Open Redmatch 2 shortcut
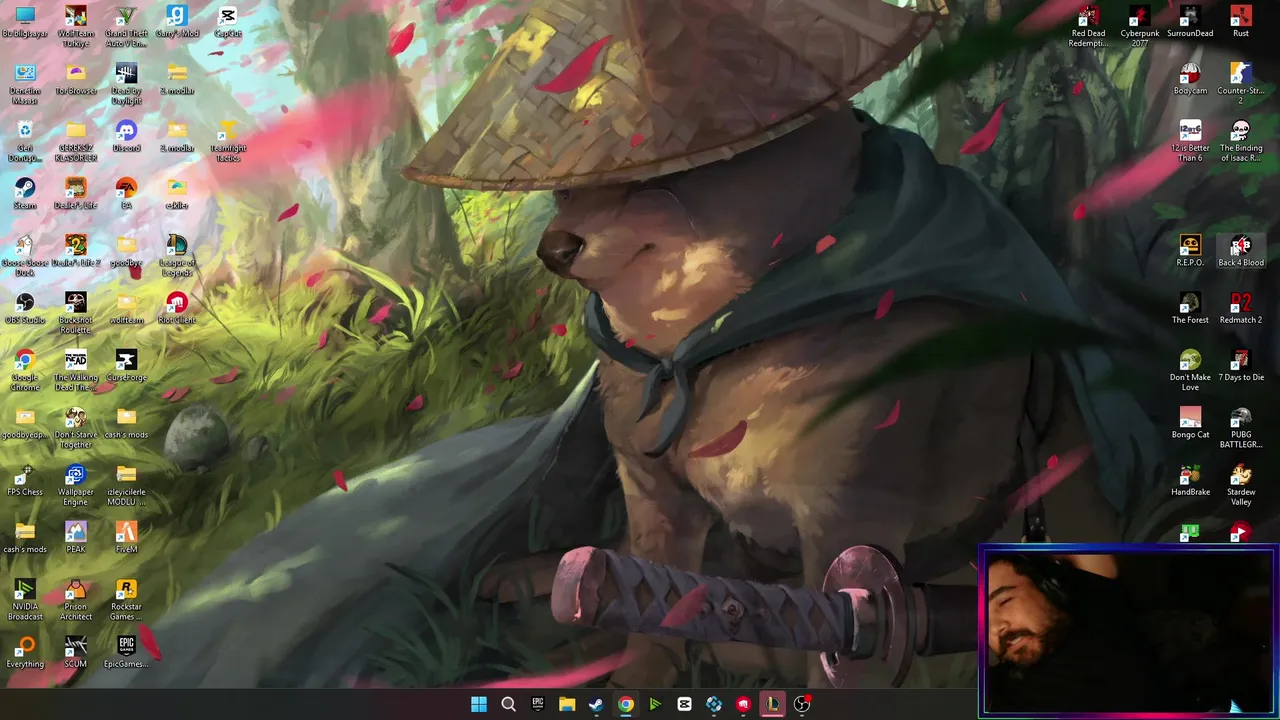The height and width of the screenshot is (720, 1280). point(1241,309)
